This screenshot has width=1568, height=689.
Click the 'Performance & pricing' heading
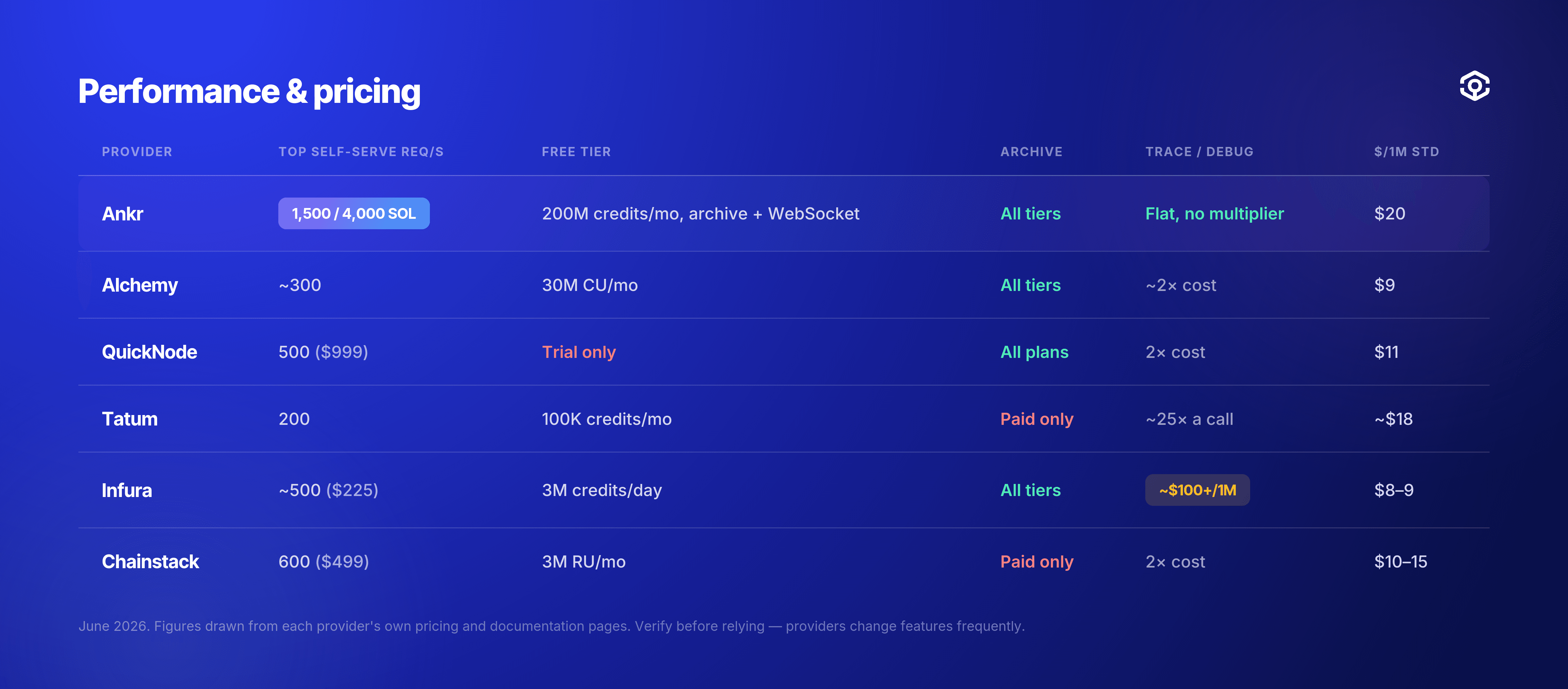(x=249, y=91)
